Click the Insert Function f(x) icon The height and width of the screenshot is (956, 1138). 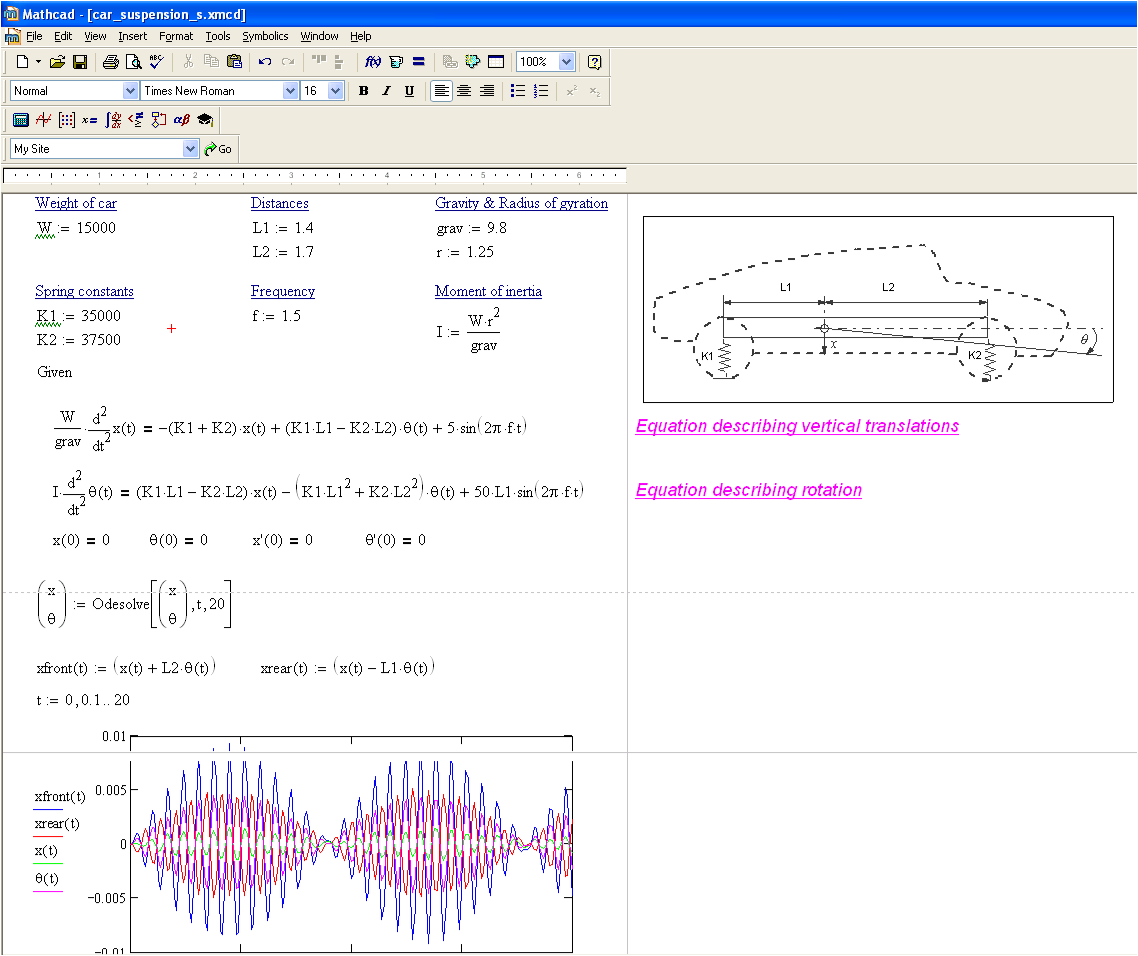[x=373, y=62]
